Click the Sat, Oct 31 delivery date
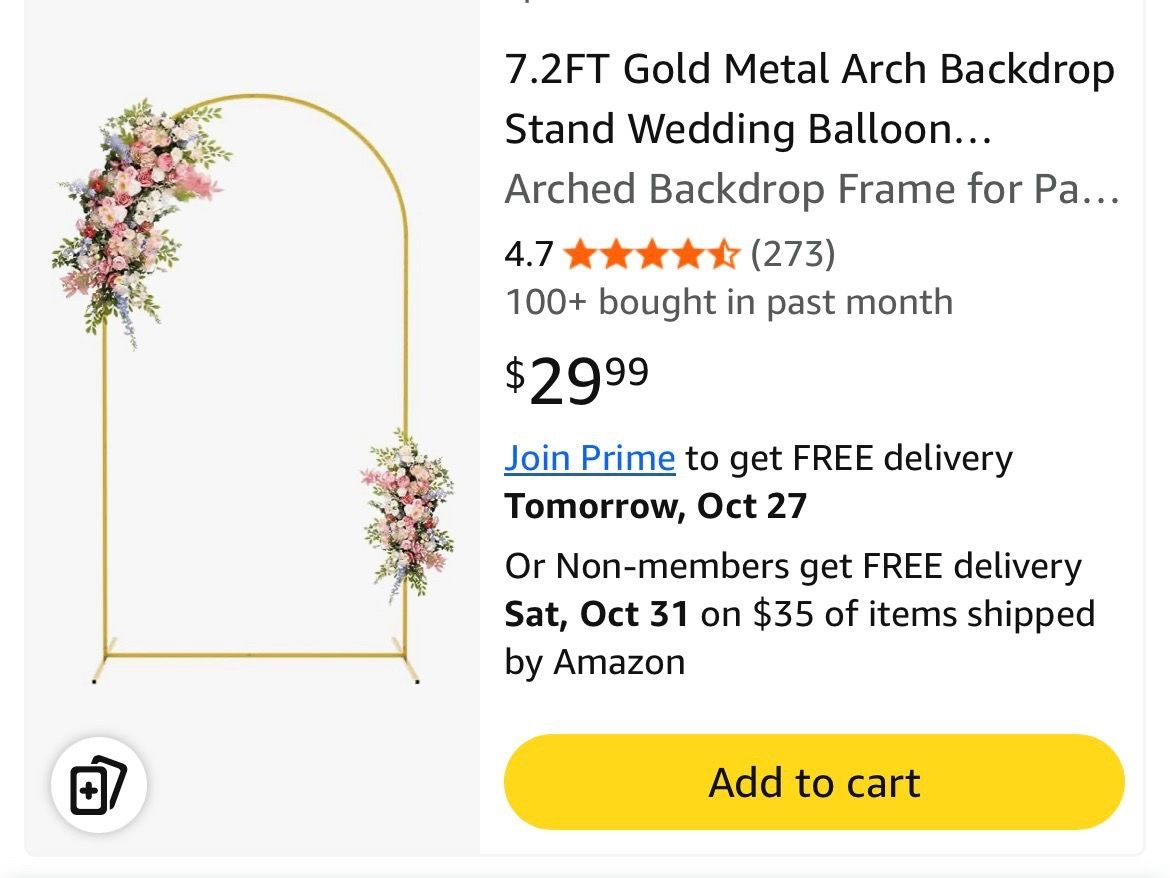The width and height of the screenshot is (1170, 878). [x=596, y=614]
